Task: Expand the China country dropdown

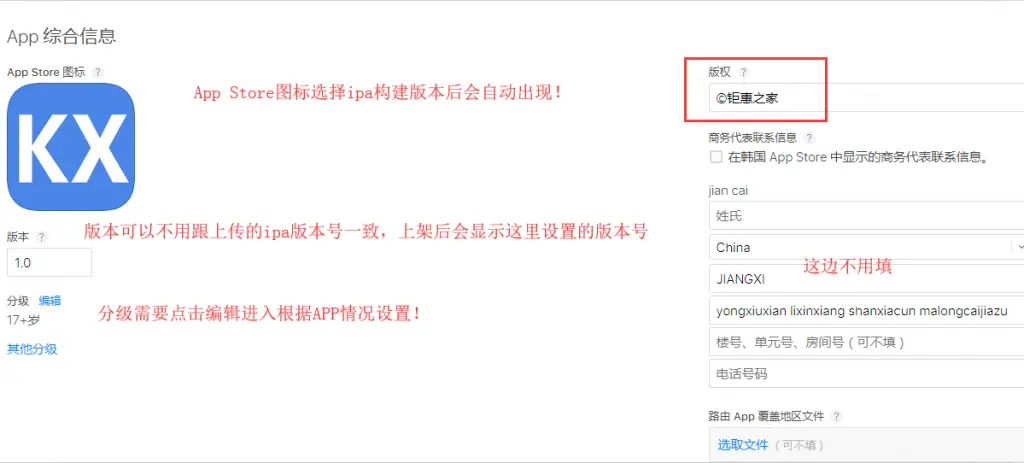Action: [866, 247]
